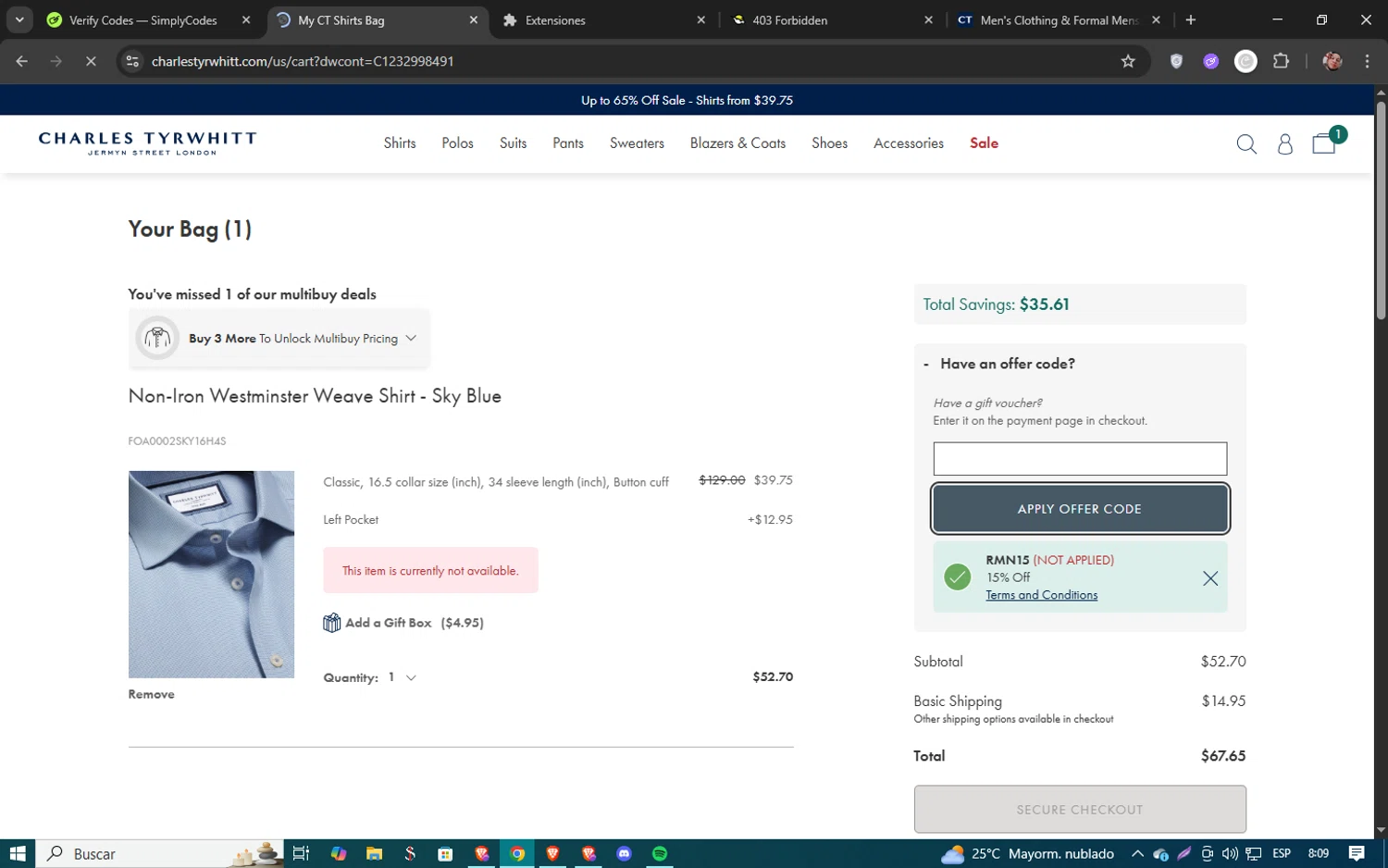1388x868 pixels.
Task: Open the Shoes menu
Action: click(829, 143)
